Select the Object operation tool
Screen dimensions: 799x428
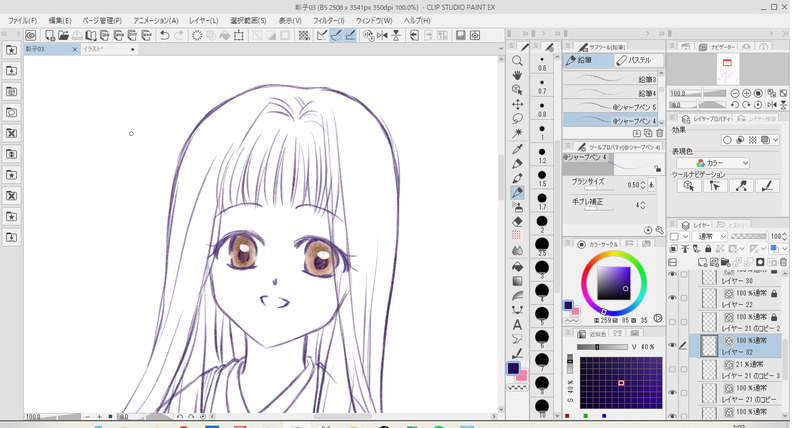coord(517,90)
